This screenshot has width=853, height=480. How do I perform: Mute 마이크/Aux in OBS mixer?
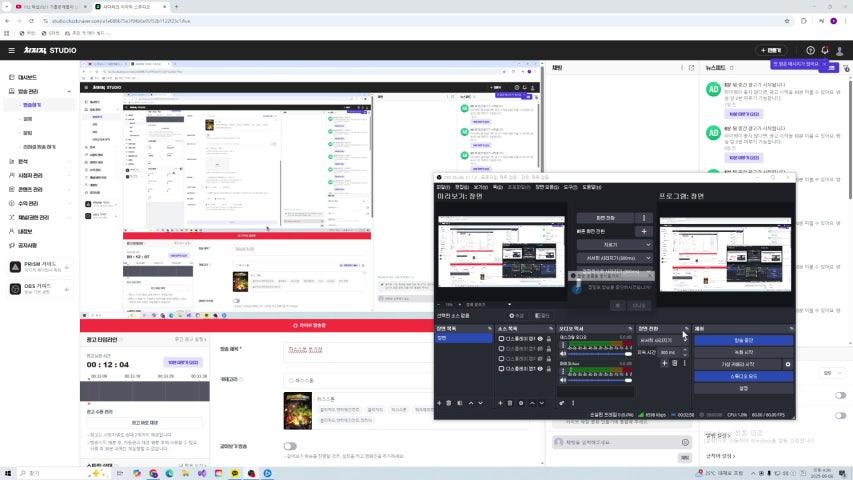pyautogui.click(x=563, y=380)
